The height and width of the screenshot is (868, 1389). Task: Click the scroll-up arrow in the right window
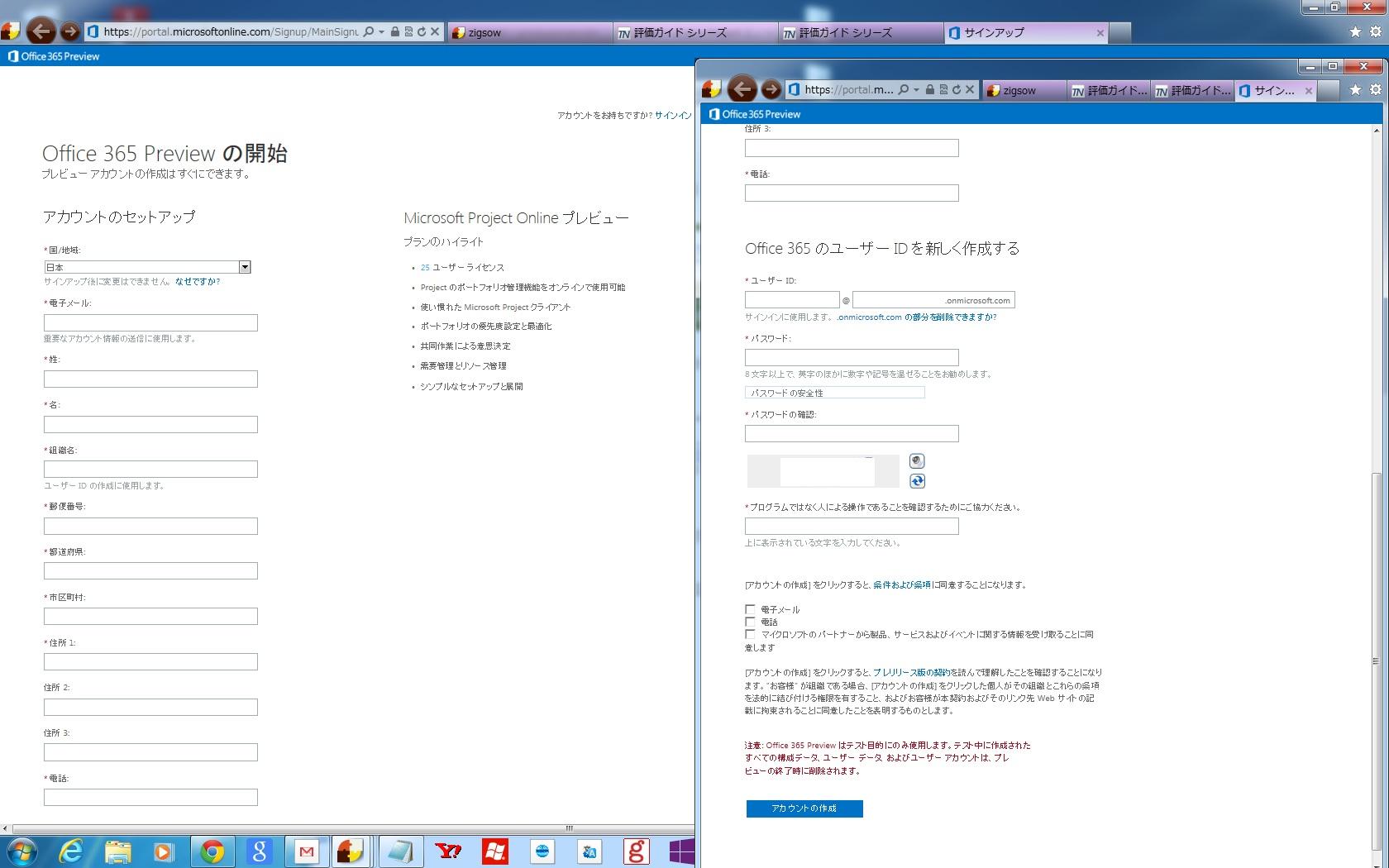pyautogui.click(x=1376, y=130)
